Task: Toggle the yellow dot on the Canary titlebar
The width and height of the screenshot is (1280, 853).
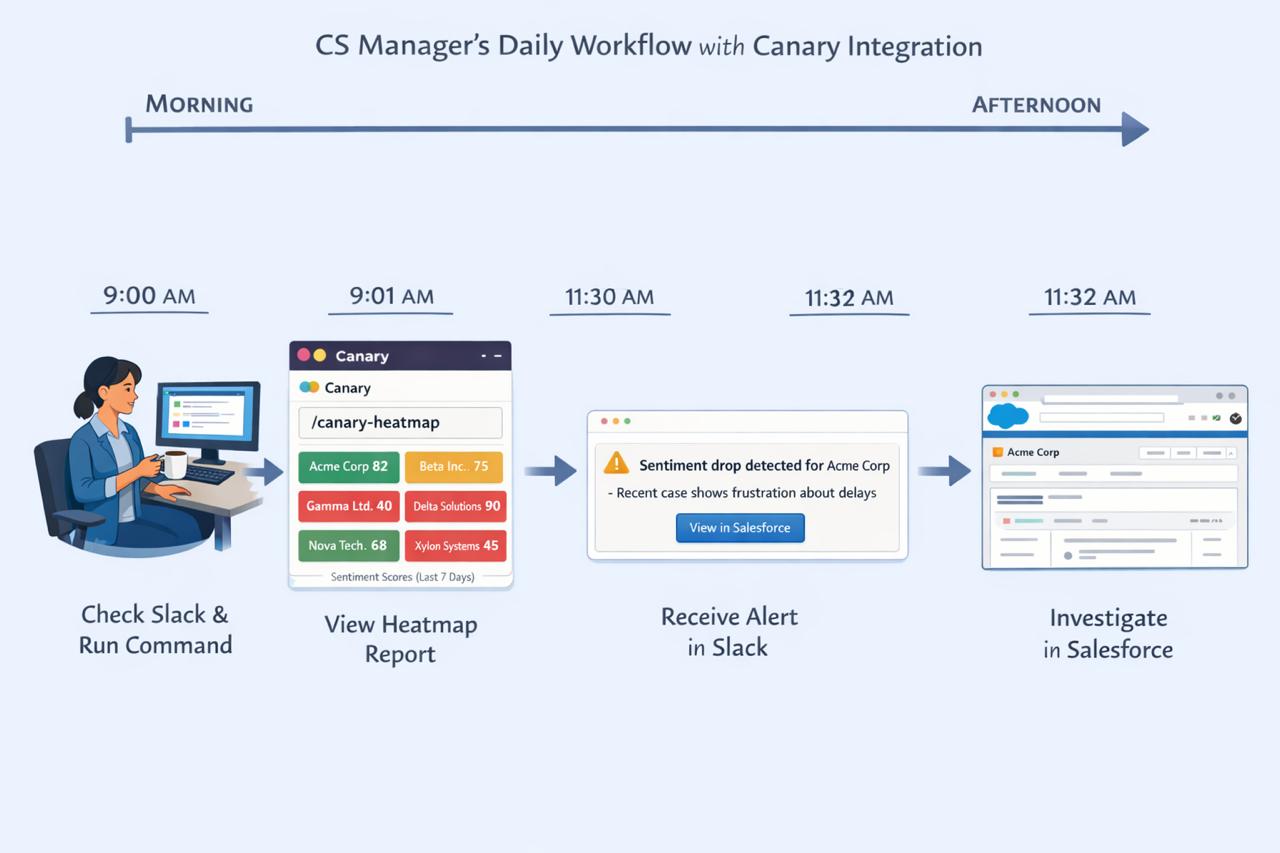Action: tap(319, 355)
